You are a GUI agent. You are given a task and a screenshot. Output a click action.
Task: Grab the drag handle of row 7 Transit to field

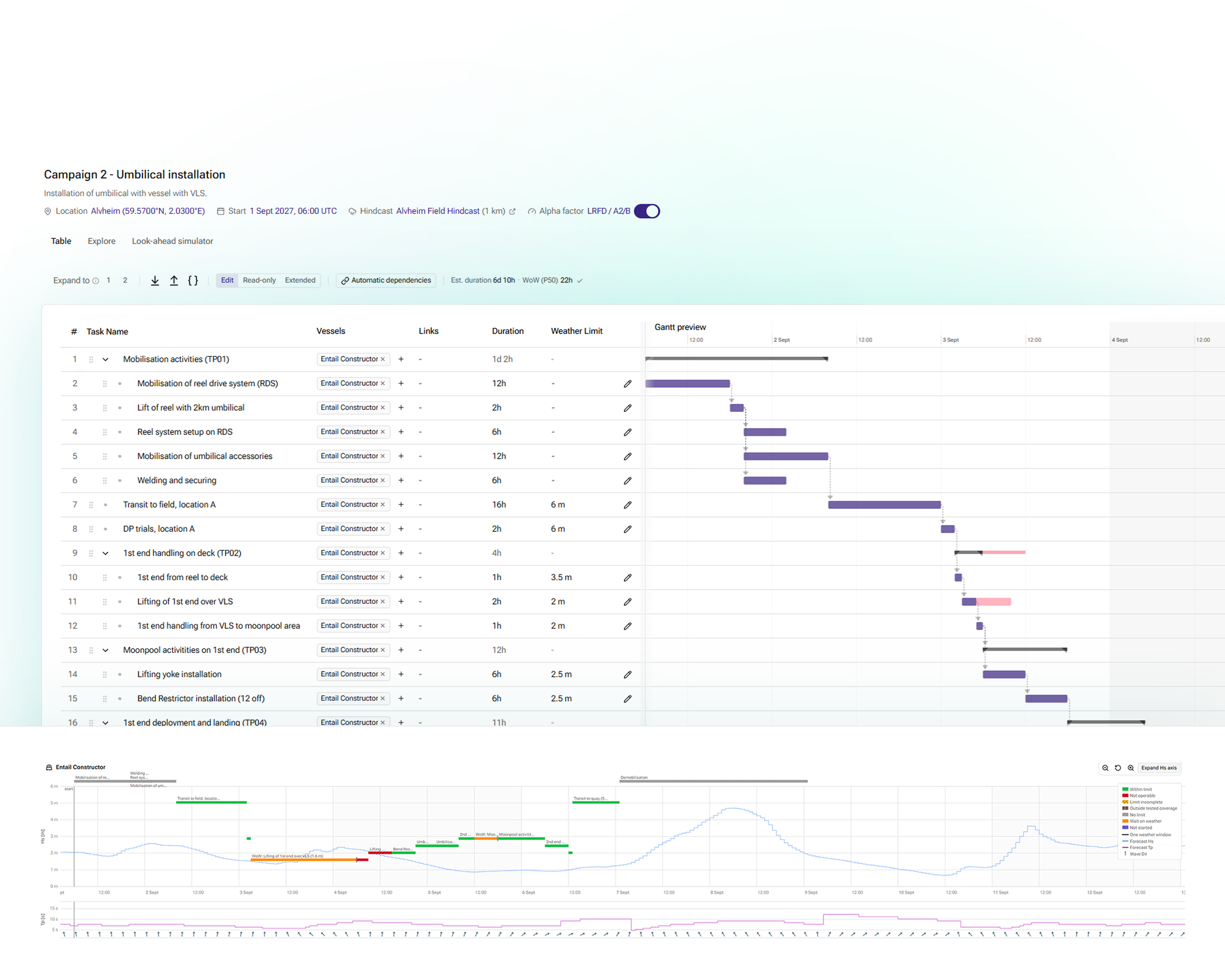(x=91, y=505)
